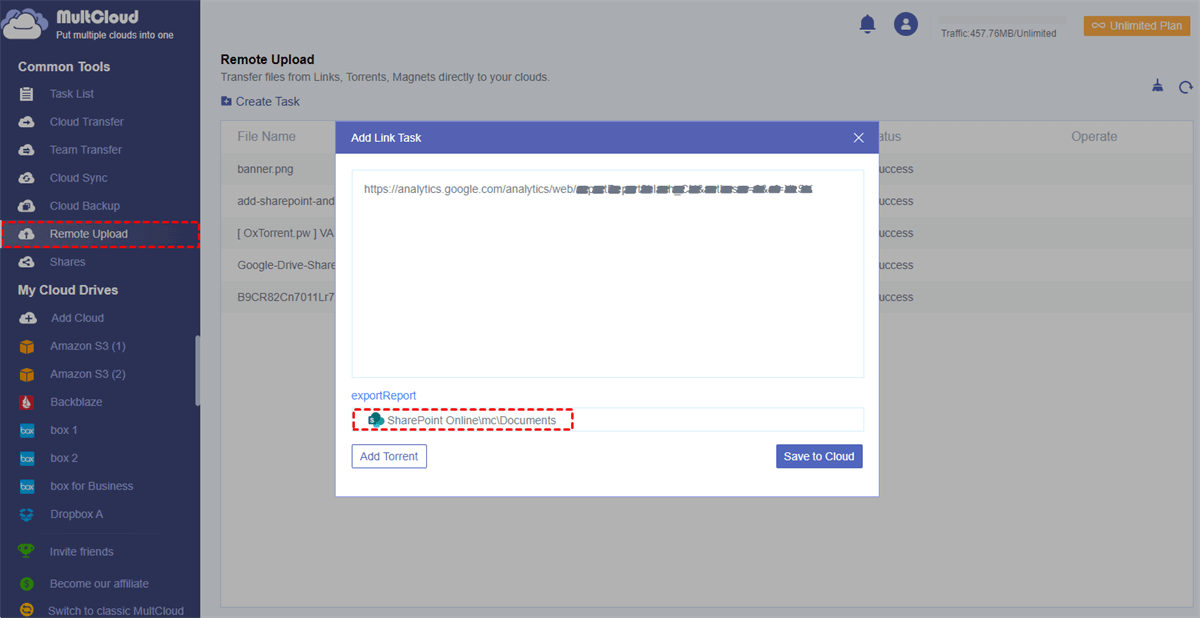
Task: Click Become our affiliate dollar icon
Action: coord(27,583)
